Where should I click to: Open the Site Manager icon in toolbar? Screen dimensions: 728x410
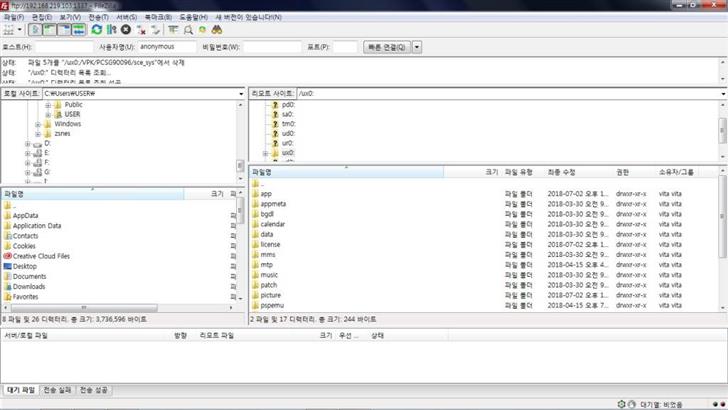pos(10,30)
